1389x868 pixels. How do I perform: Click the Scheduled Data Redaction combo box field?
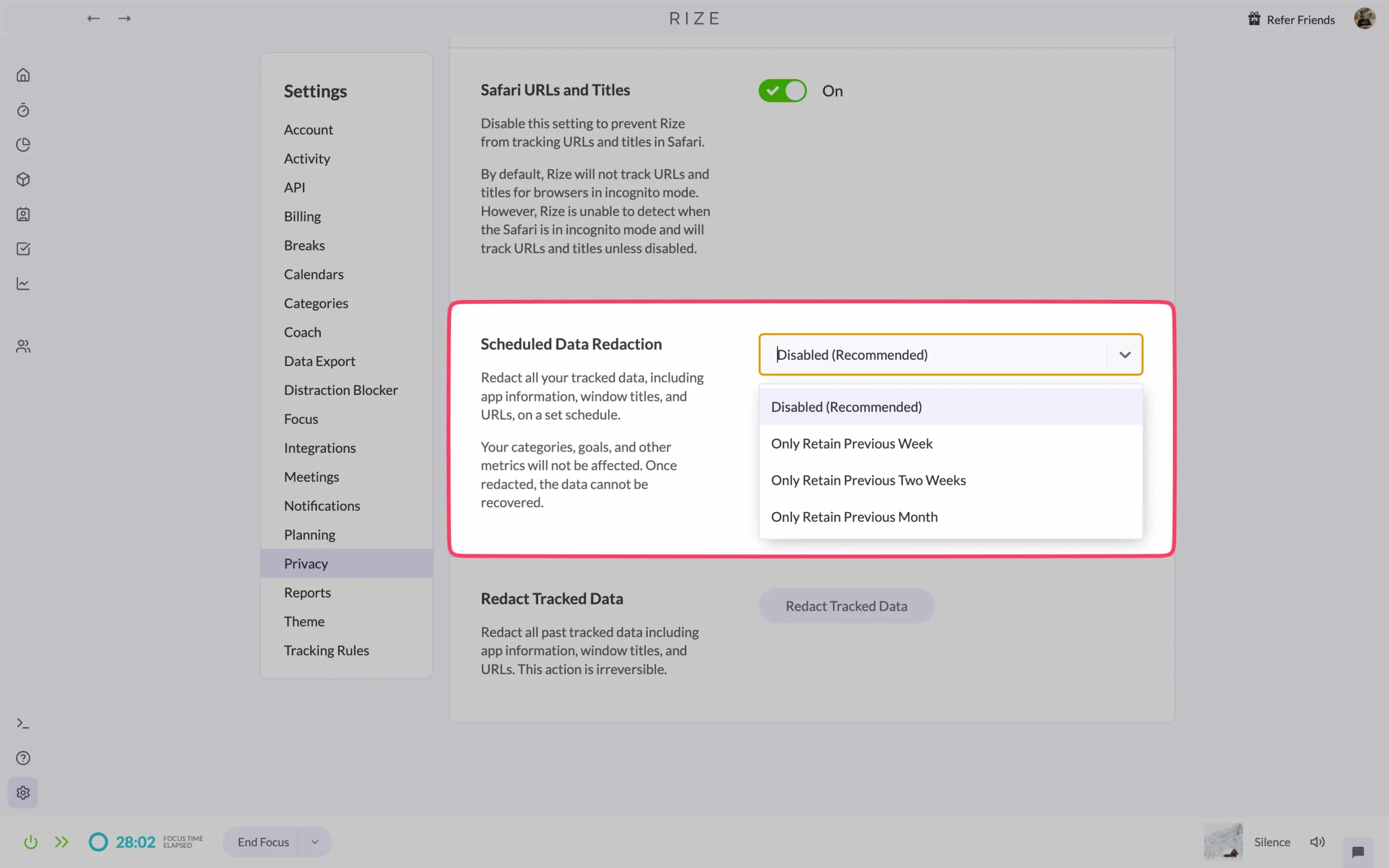(x=951, y=355)
